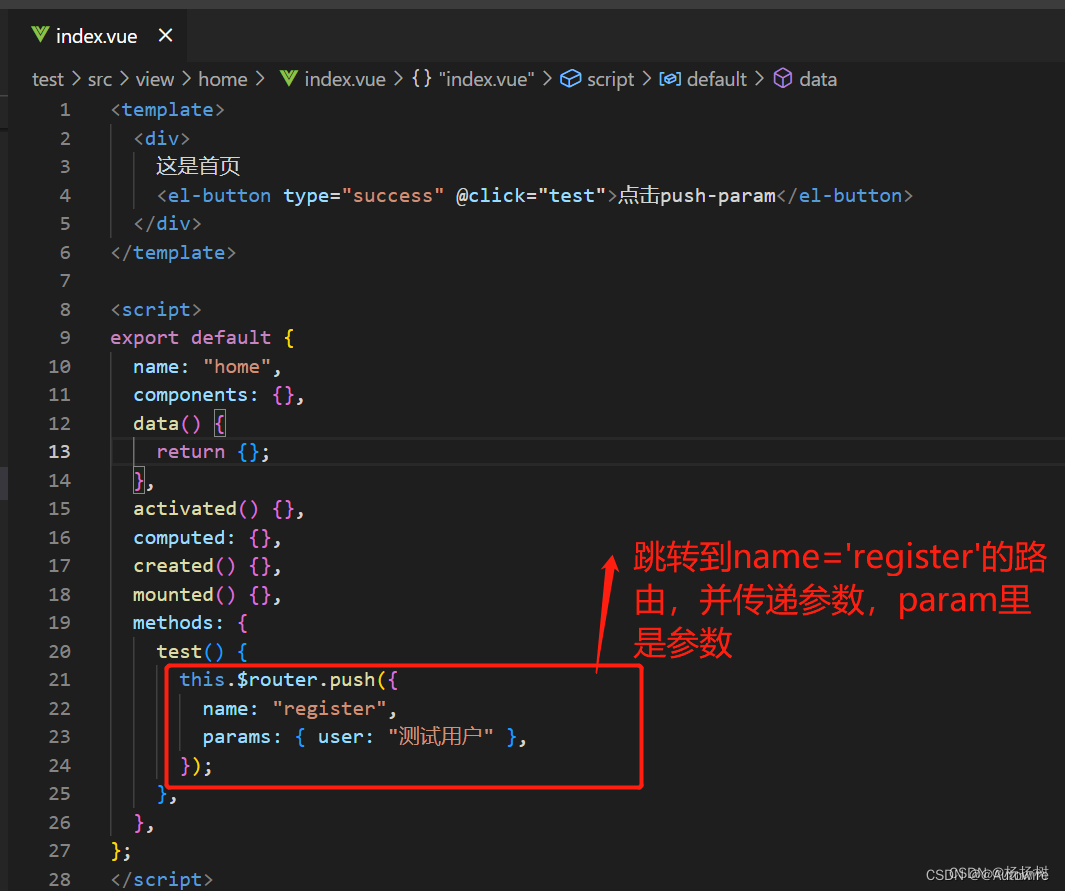Click the "success" type attribute value

click(393, 196)
